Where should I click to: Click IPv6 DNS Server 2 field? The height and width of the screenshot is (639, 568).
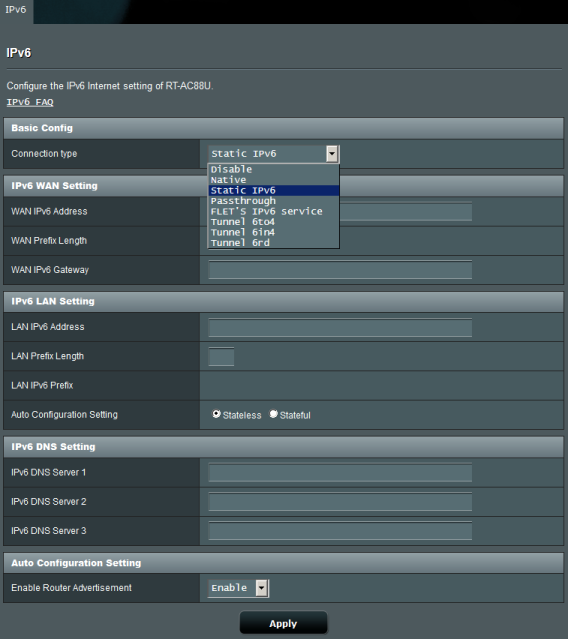point(340,502)
